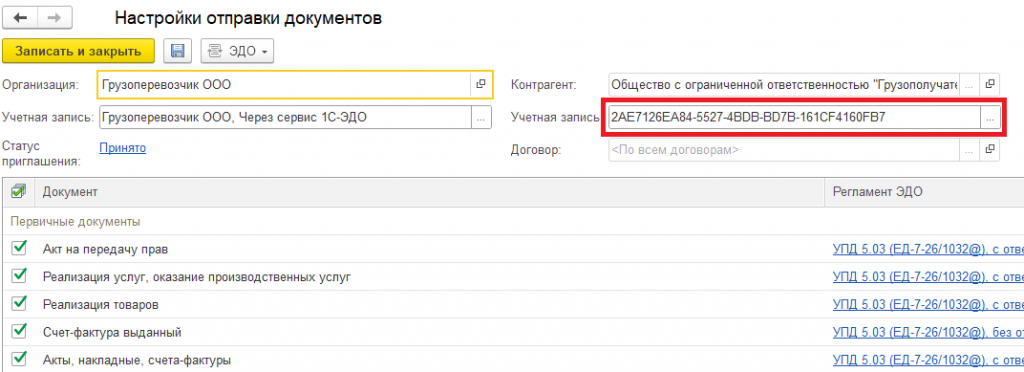Open УПД link for Реализация товаров
This screenshot has width=1024, height=372.
928,305
